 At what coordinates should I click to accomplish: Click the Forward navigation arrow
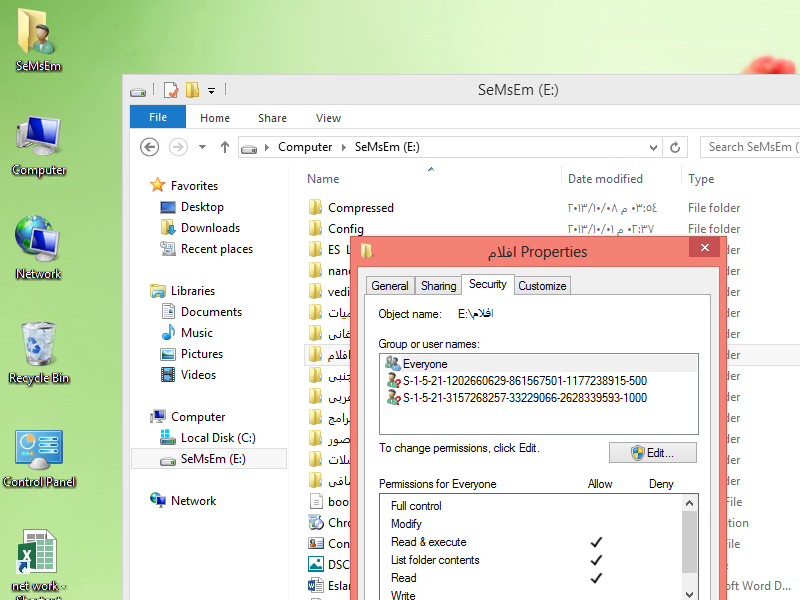(x=178, y=147)
